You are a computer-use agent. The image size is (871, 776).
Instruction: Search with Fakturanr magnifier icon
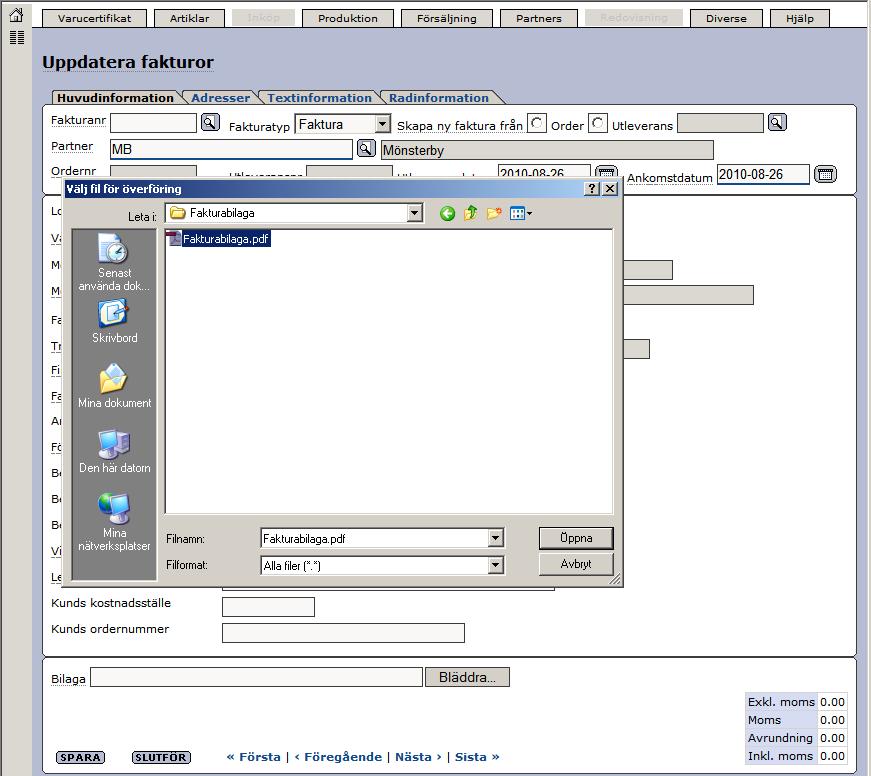210,122
